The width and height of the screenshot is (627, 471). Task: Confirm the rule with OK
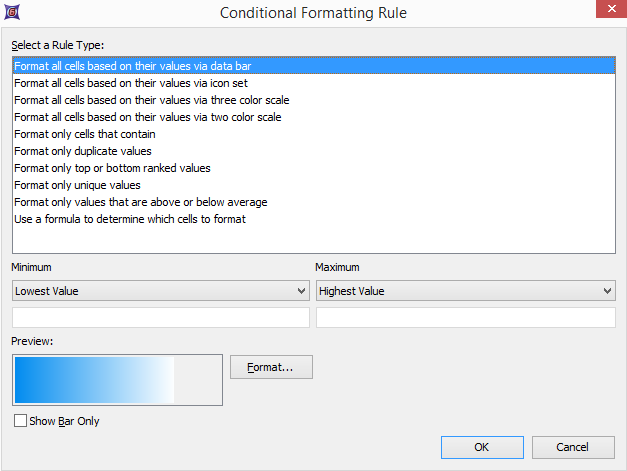481,447
